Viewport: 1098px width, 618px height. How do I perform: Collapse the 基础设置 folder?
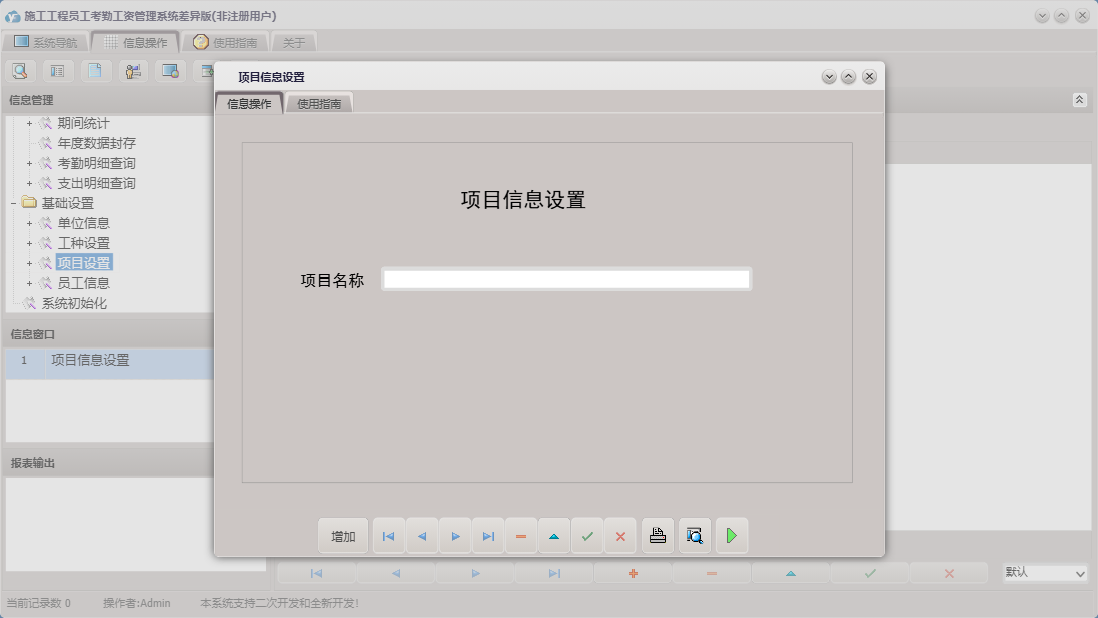coord(14,202)
